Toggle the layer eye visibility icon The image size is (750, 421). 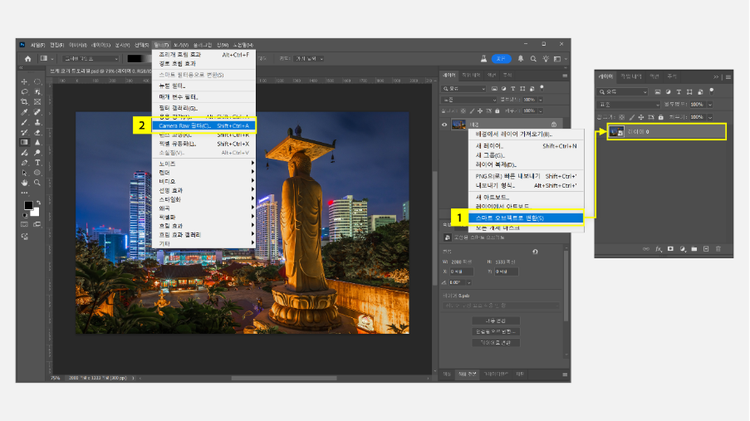pyautogui.click(x=445, y=125)
